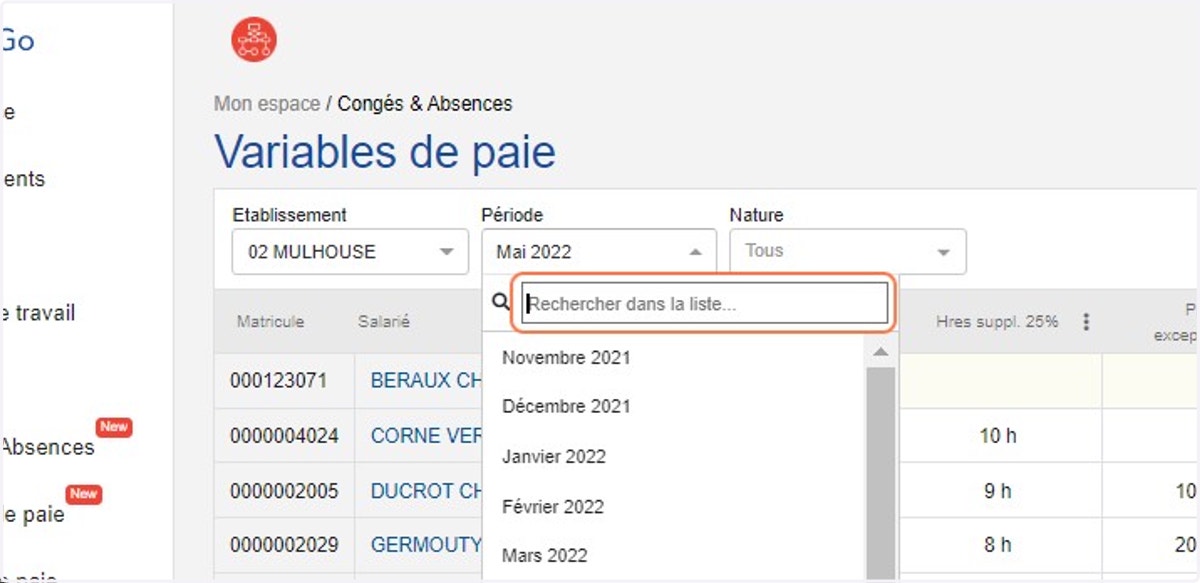
Task: Click the search magnifier icon in the dropdown
Action: coord(502,302)
